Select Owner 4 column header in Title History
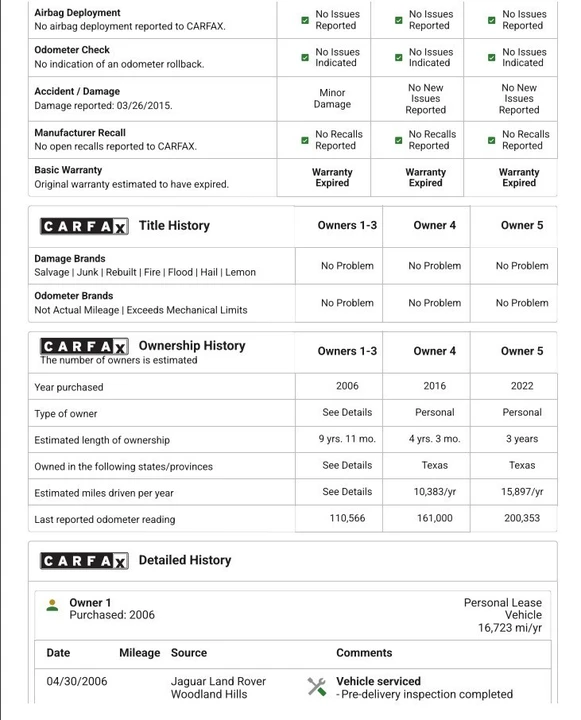This screenshot has width=581, height=720. point(434,225)
